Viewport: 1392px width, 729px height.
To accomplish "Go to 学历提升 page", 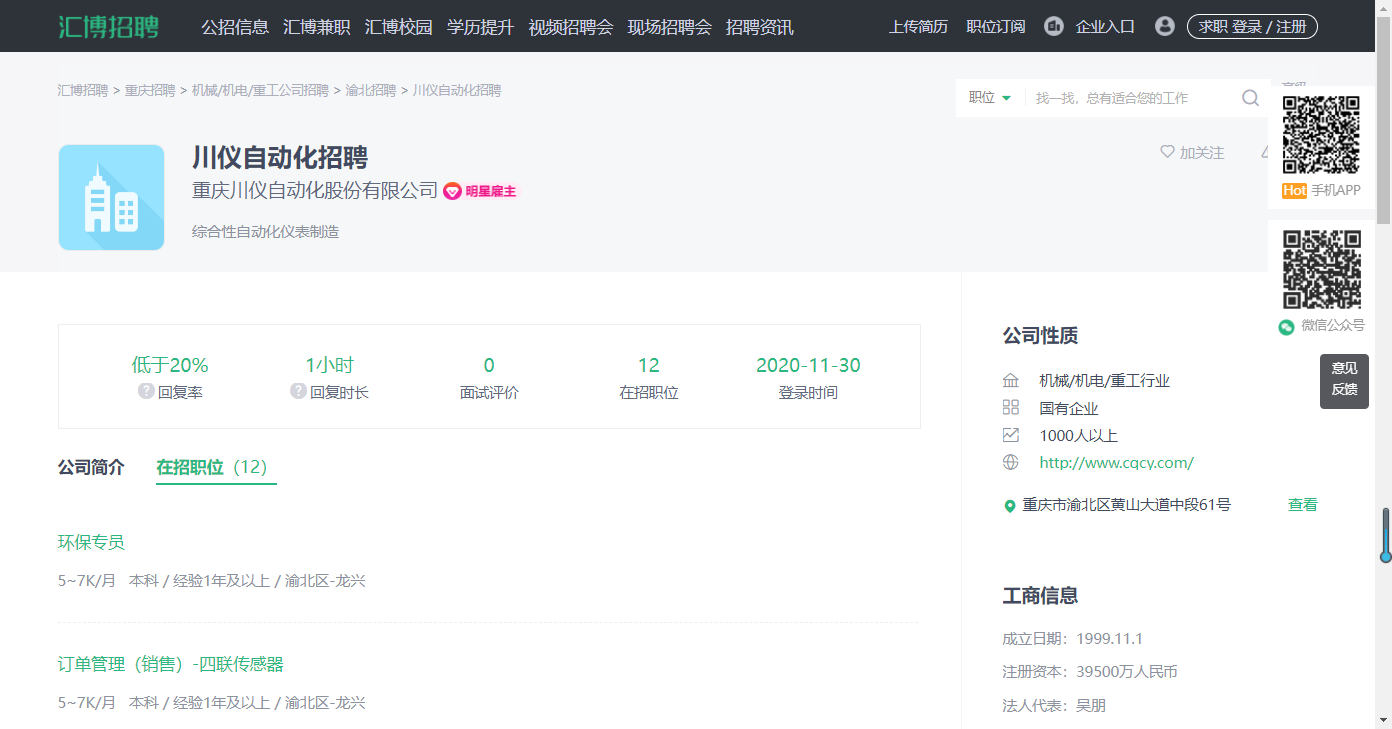I will click(480, 27).
